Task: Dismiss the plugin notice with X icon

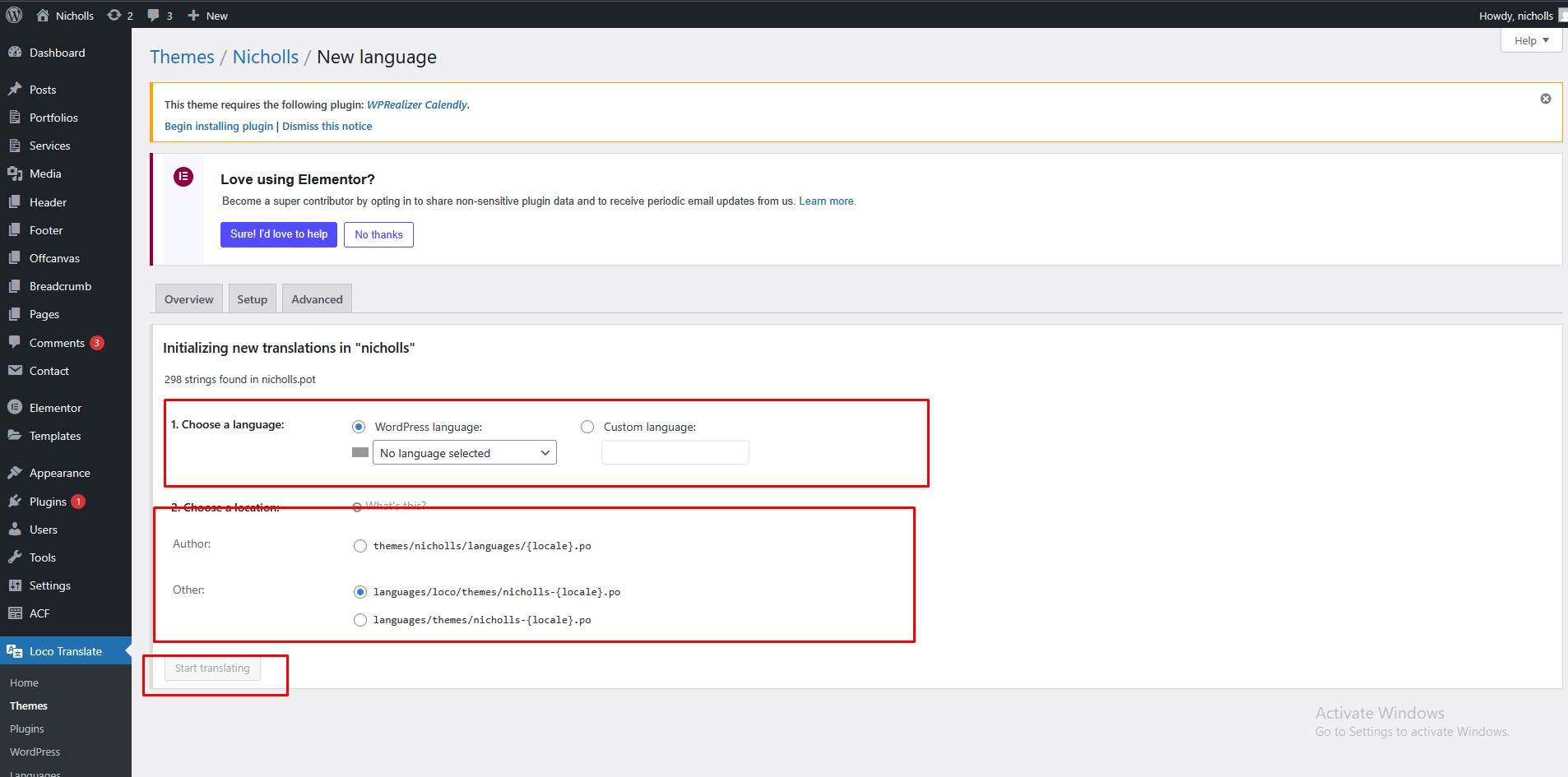Action: pyautogui.click(x=1546, y=99)
